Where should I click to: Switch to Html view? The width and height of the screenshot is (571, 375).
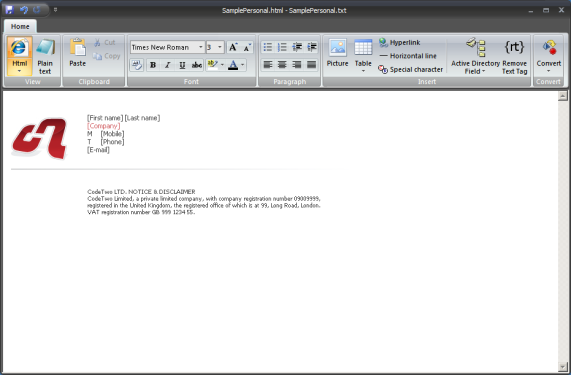(x=19, y=56)
